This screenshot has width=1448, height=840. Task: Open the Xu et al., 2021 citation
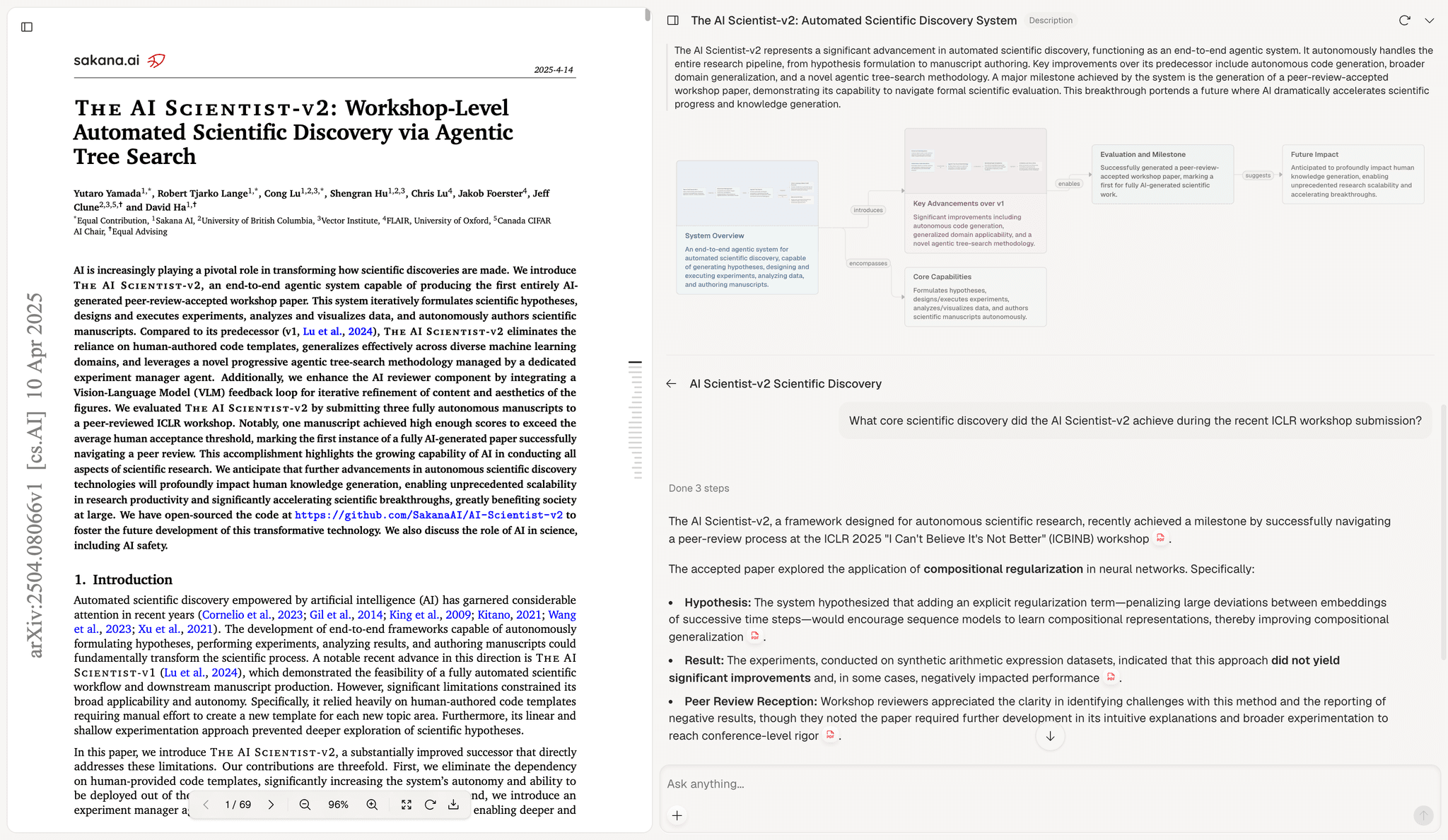tap(175, 629)
